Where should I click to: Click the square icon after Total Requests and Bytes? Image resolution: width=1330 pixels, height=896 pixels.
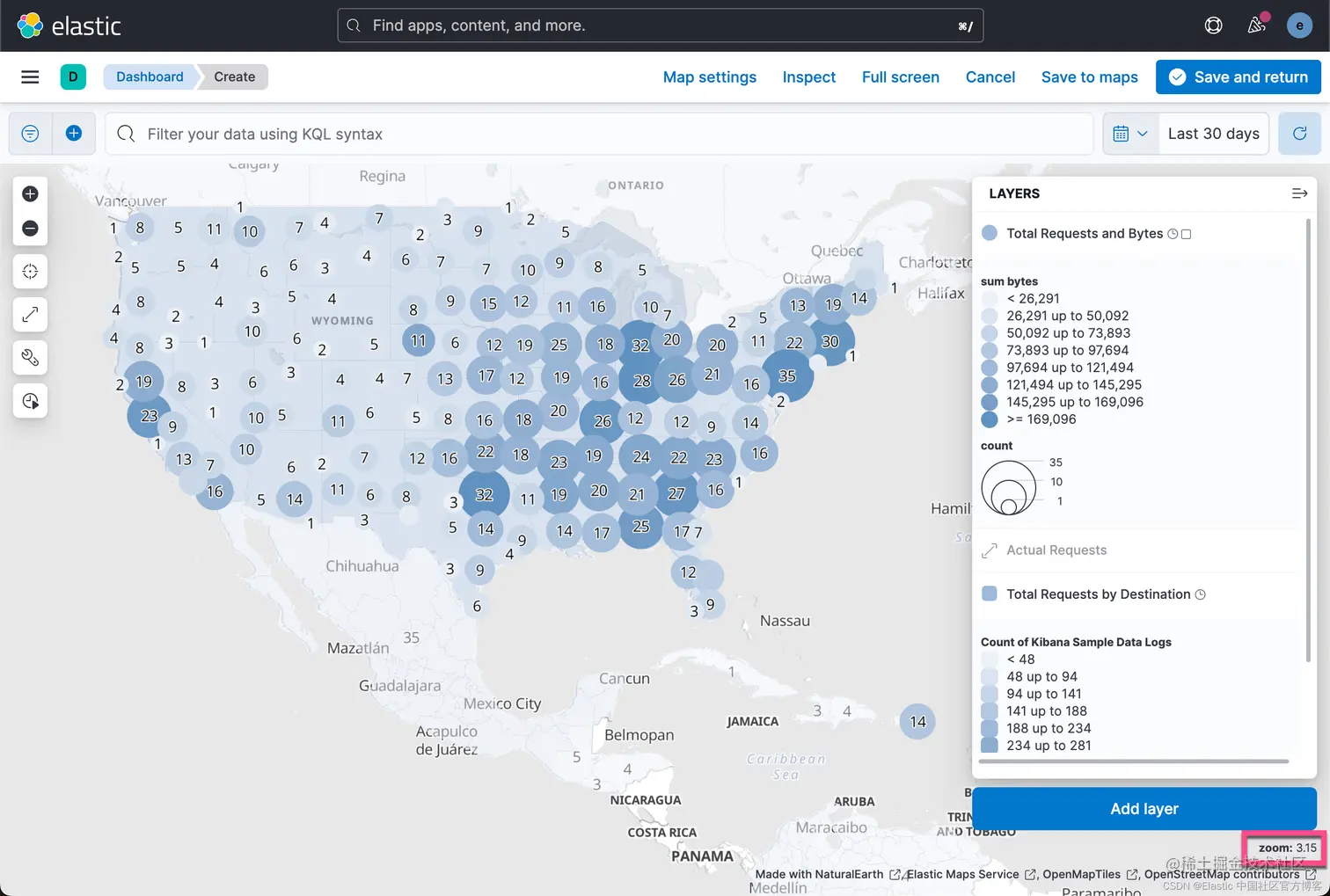(x=1186, y=234)
